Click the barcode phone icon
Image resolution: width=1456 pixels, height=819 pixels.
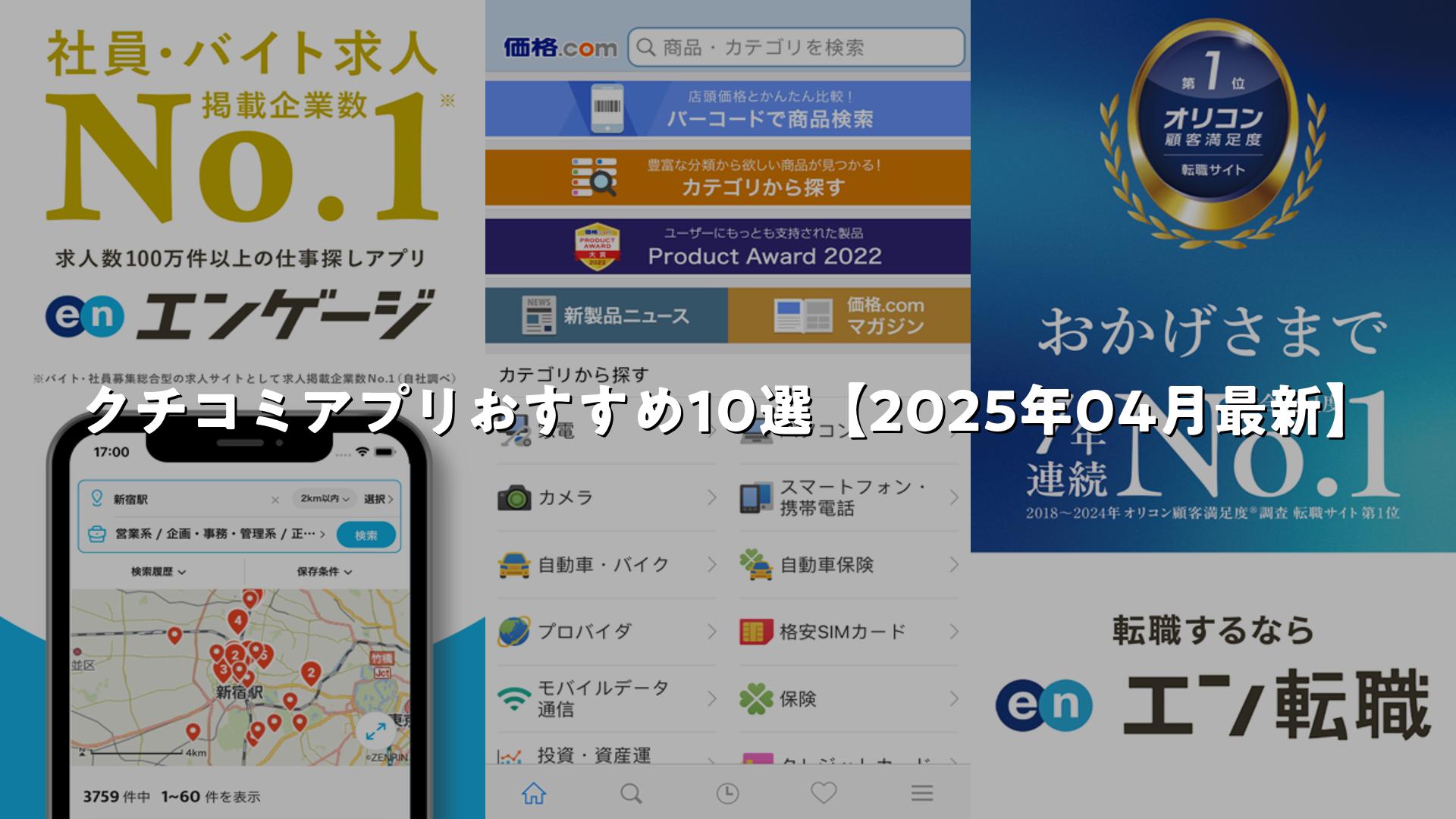(607, 108)
